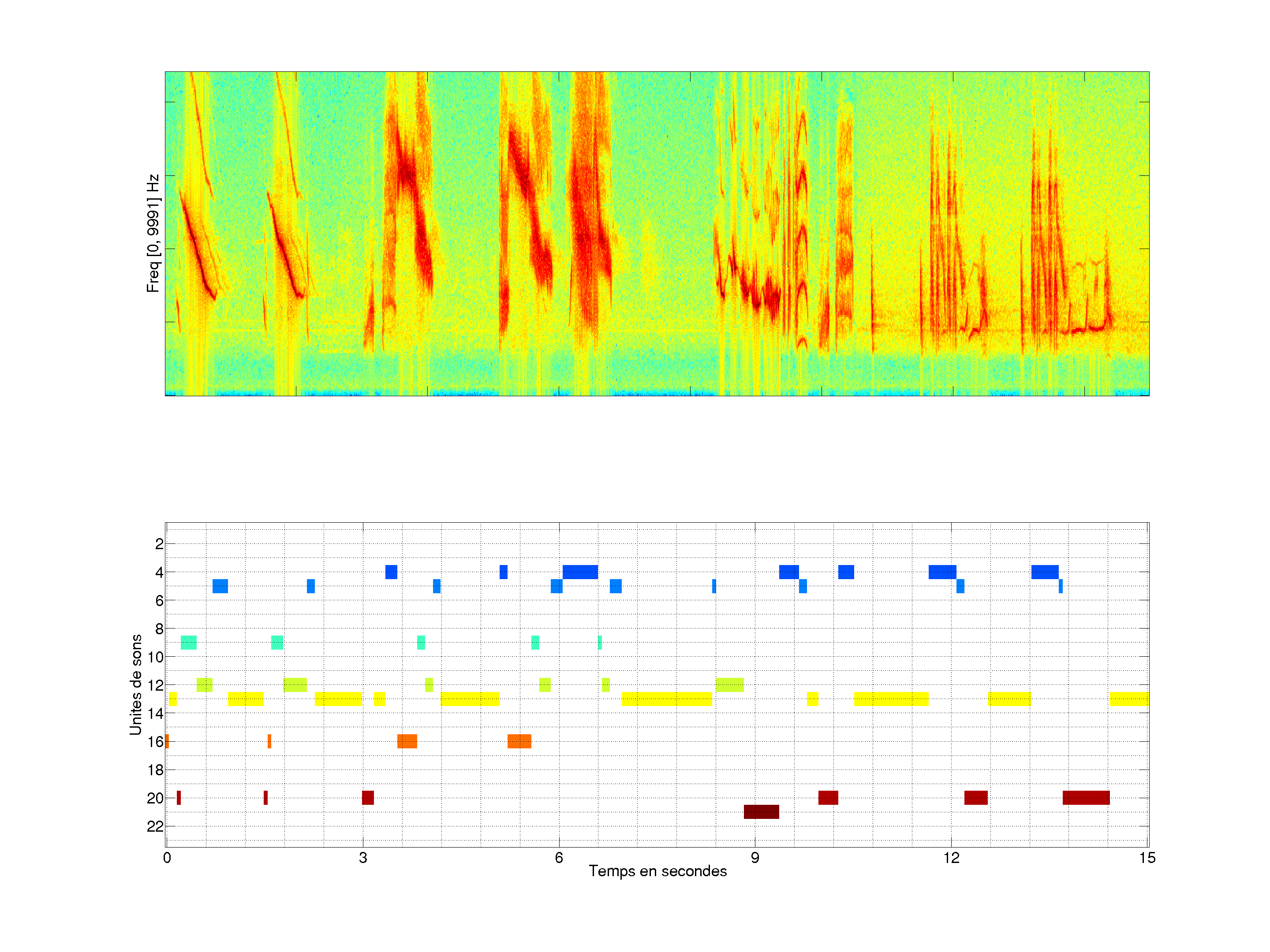Click the dark maroon block on row 21

pyautogui.click(x=761, y=811)
